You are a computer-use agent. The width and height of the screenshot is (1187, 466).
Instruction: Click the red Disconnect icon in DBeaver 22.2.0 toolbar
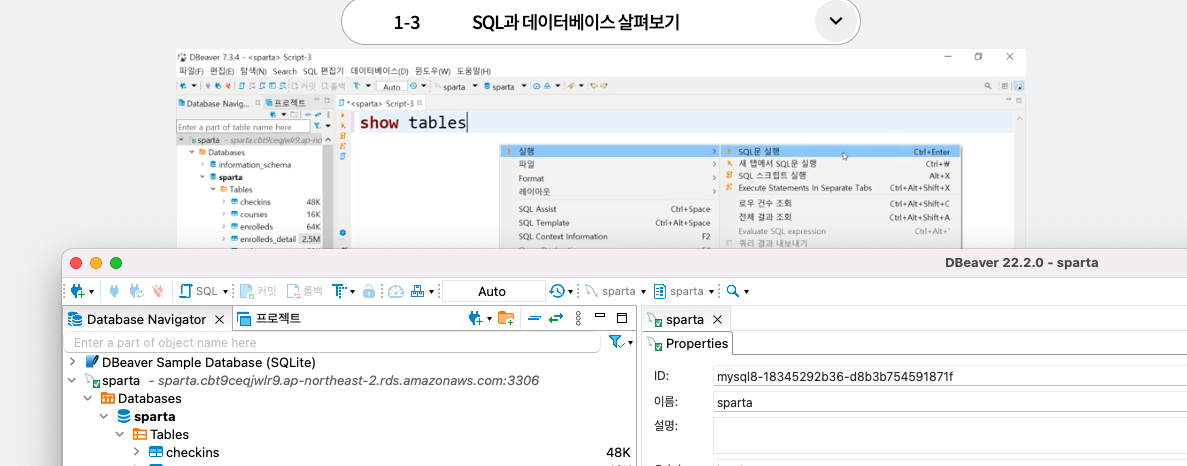(157, 291)
